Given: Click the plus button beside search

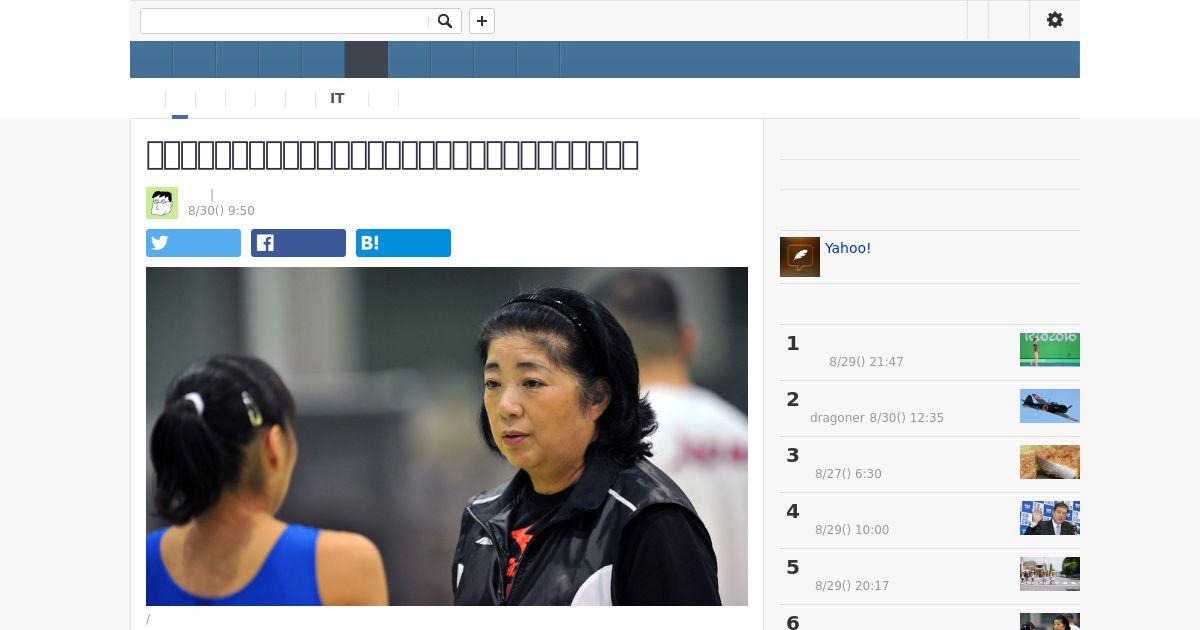Looking at the screenshot, I should coord(482,21).
